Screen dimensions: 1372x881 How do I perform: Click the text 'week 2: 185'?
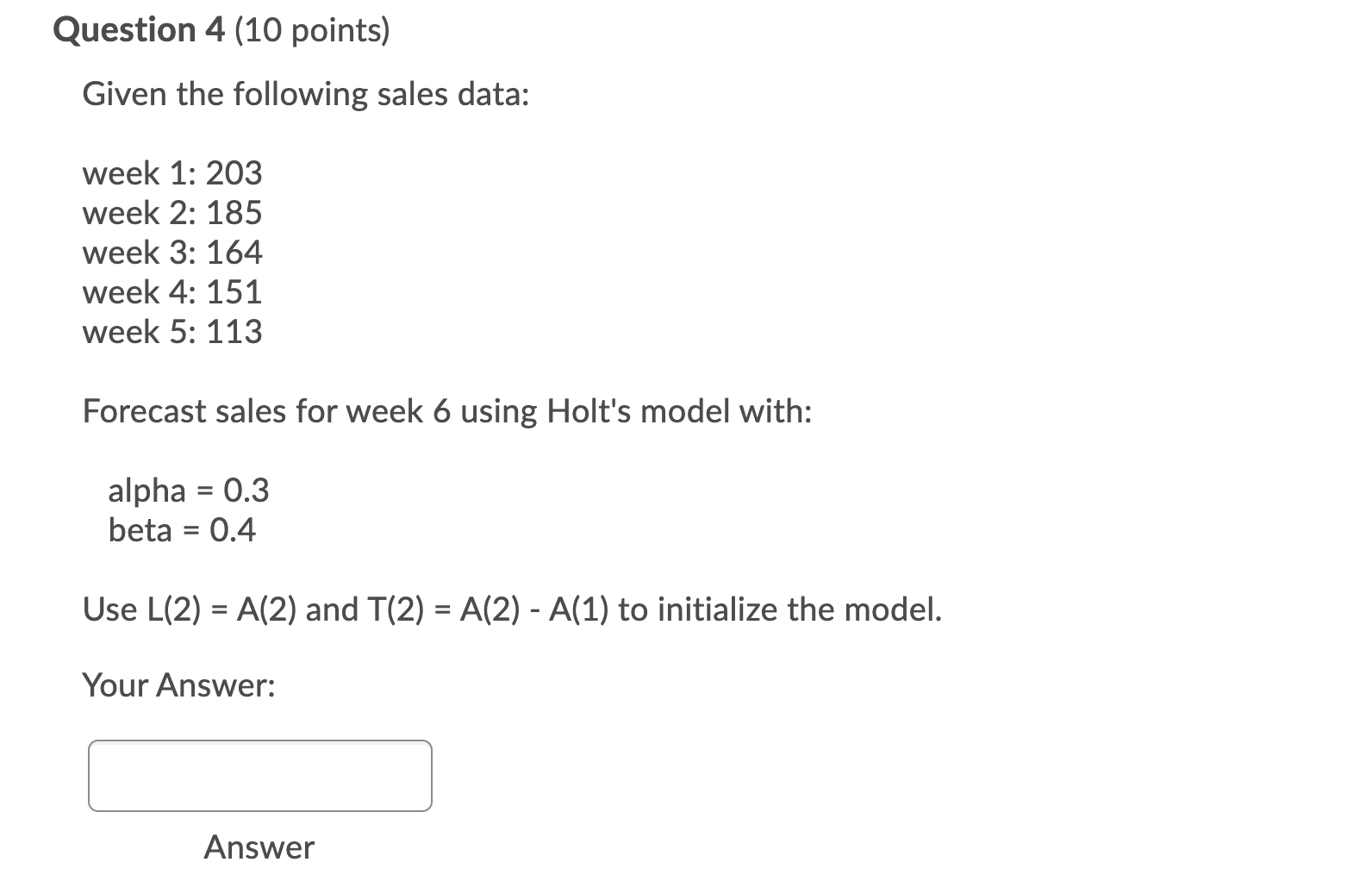171,213
